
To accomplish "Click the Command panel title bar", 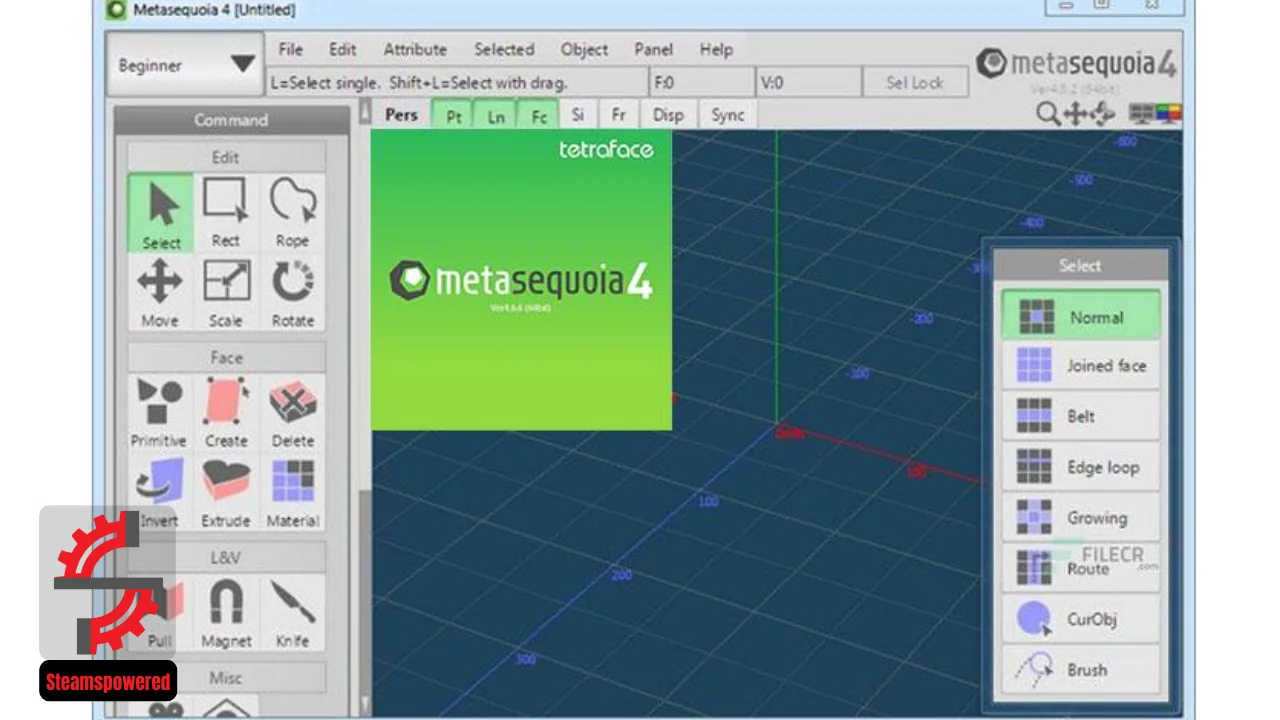I will pos(231,120).
